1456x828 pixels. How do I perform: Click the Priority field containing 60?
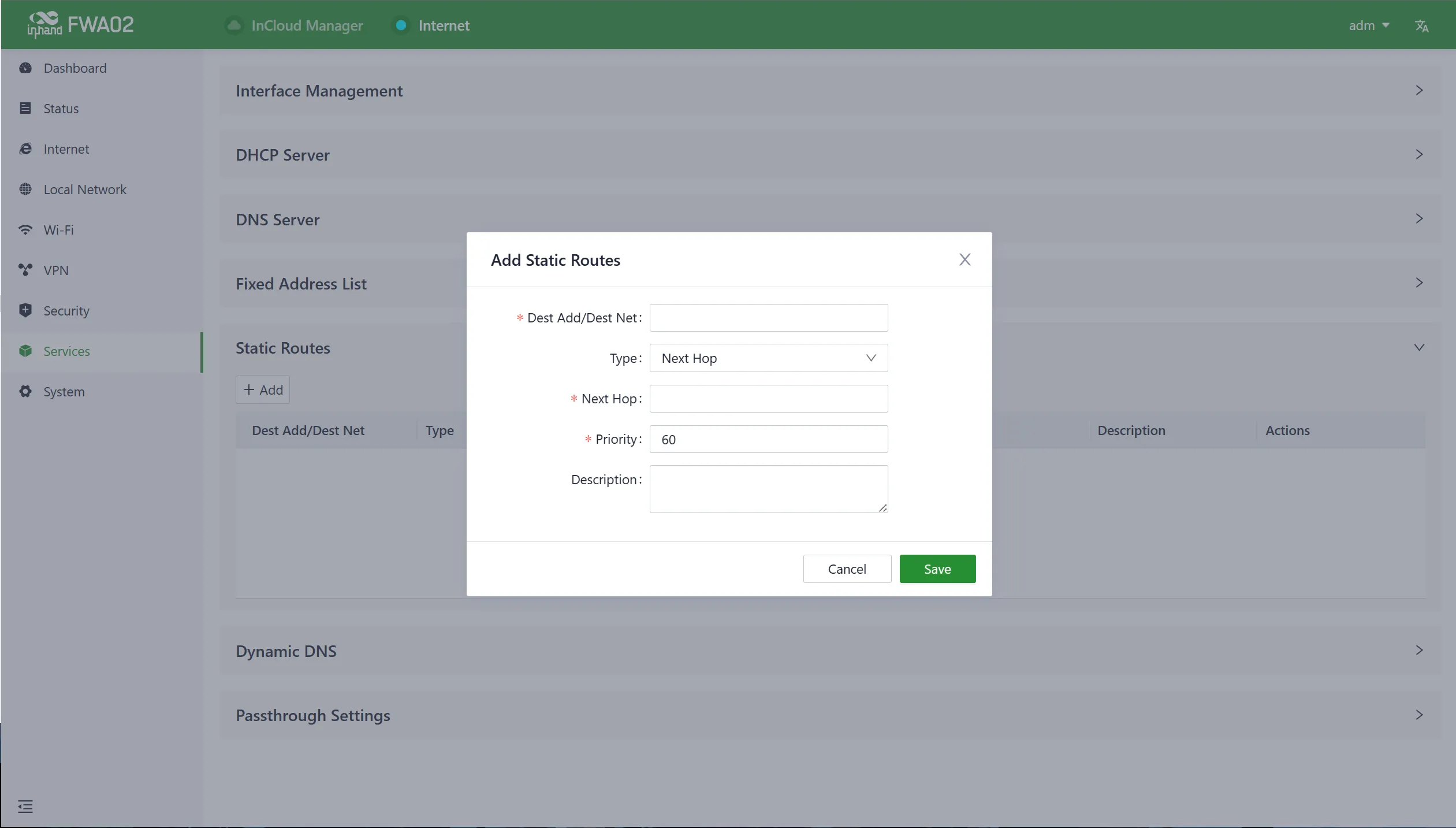(x=768, y=439)
